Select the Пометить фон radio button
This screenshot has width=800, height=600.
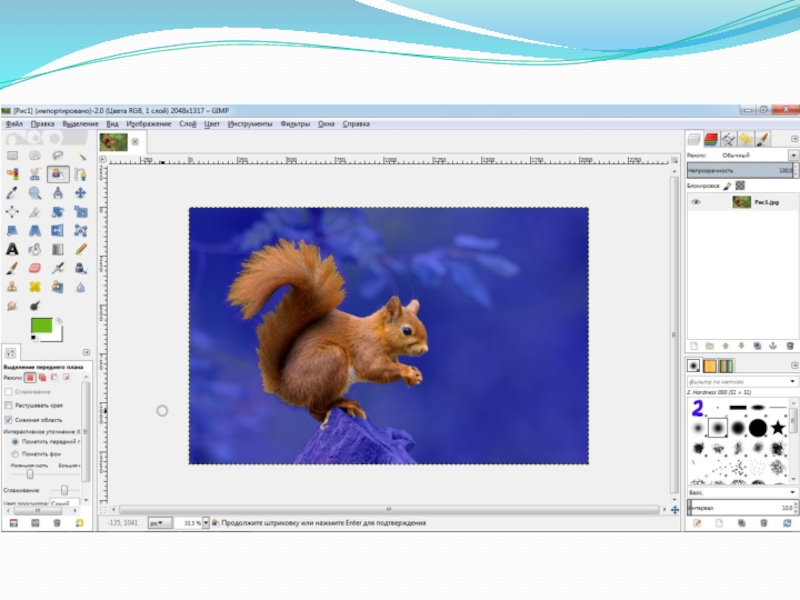(x=14, y=454)
